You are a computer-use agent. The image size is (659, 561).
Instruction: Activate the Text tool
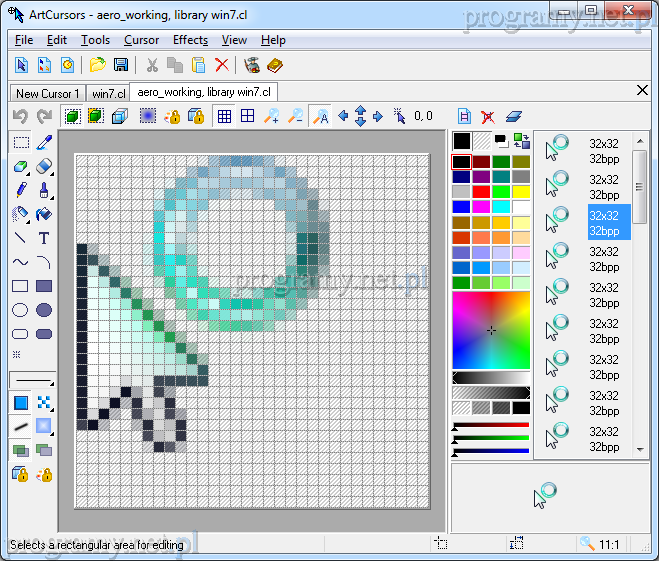point(44,238)
